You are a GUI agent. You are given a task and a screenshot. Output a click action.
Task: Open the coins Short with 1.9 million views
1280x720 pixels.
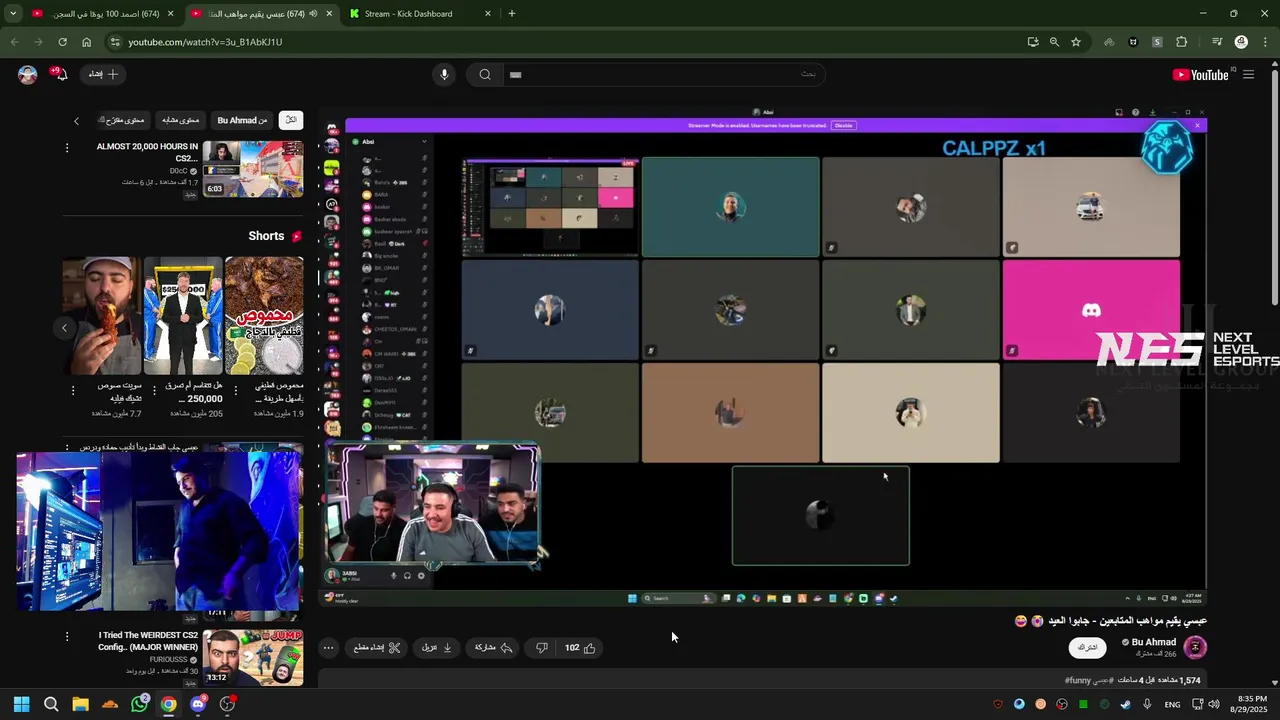[x=264, y=315]
